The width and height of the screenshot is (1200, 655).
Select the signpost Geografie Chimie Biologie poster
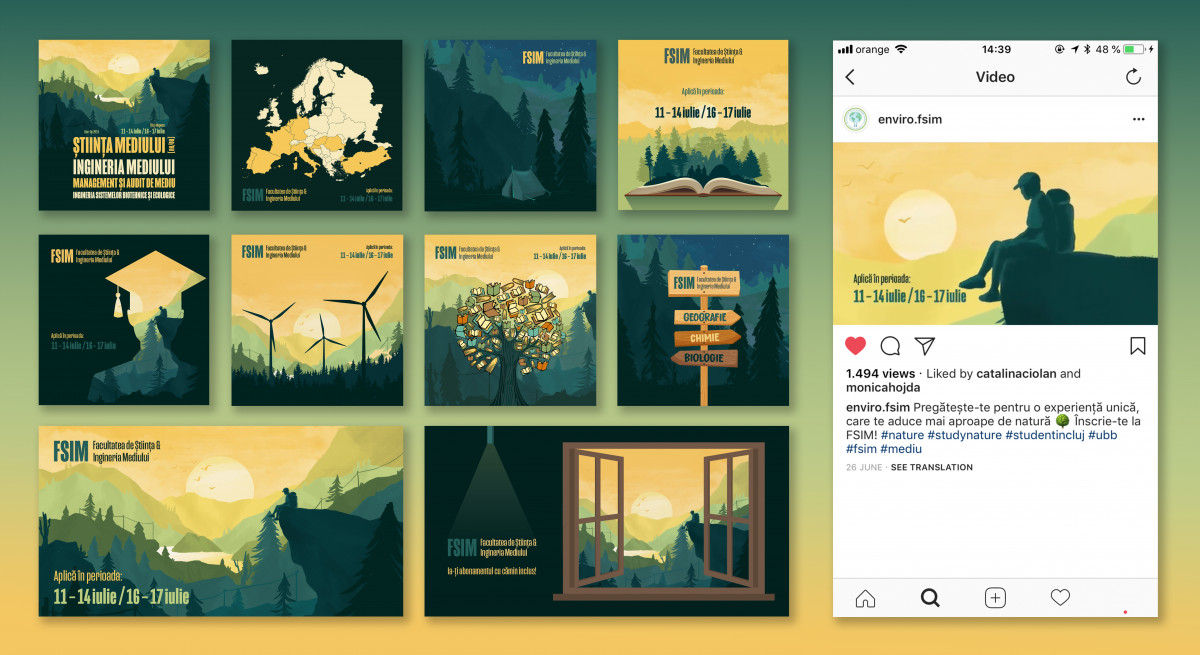point(703,320)
